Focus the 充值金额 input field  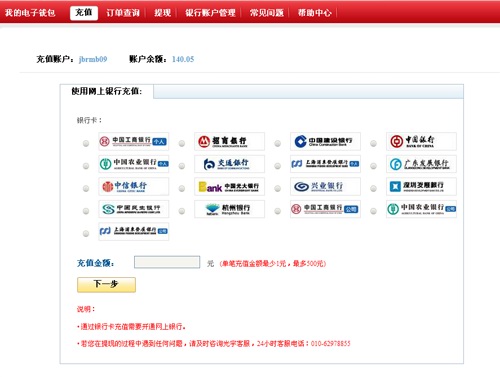tap(167, 262)
